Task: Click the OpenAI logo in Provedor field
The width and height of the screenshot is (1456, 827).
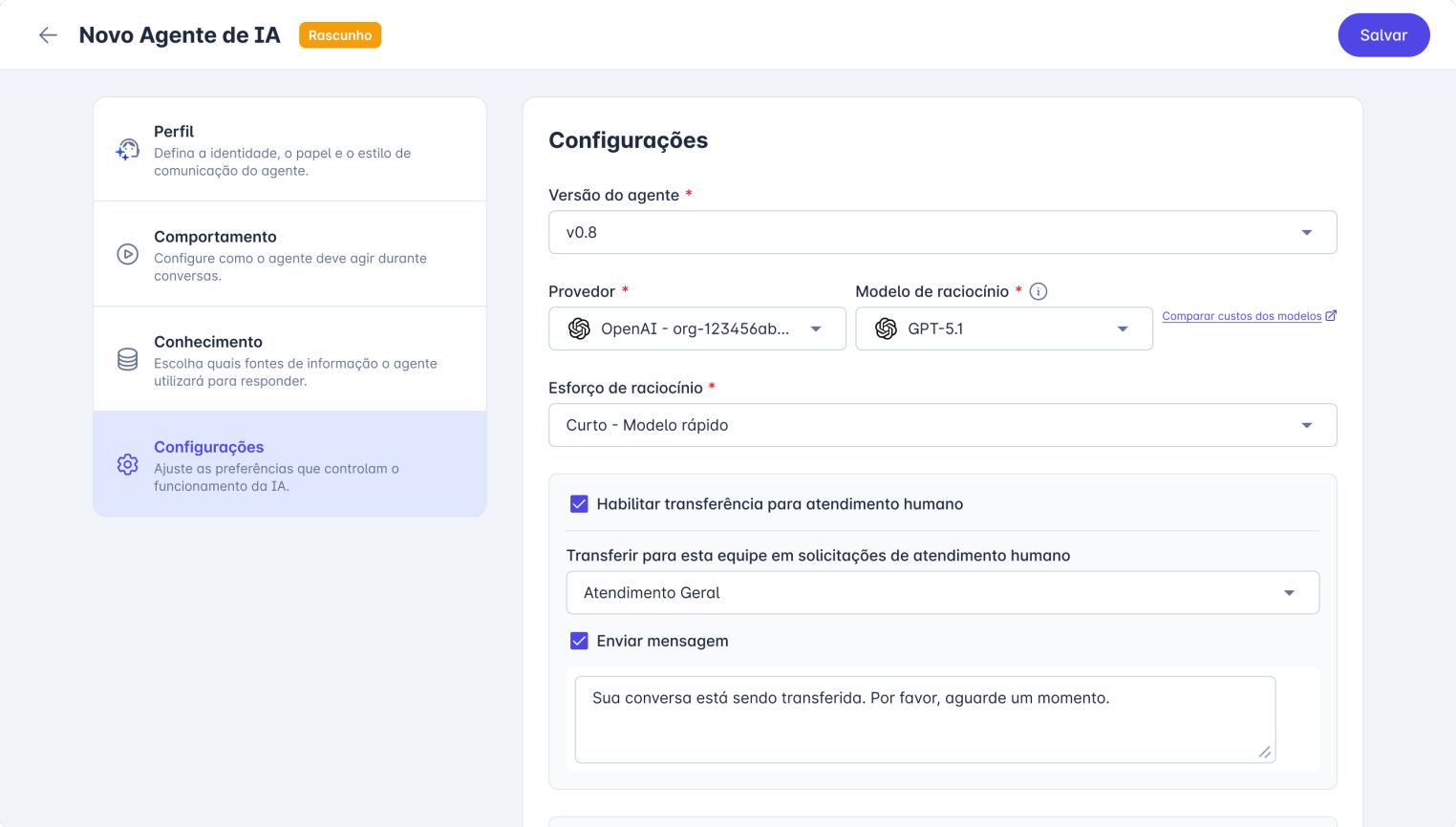Action: 579,329
